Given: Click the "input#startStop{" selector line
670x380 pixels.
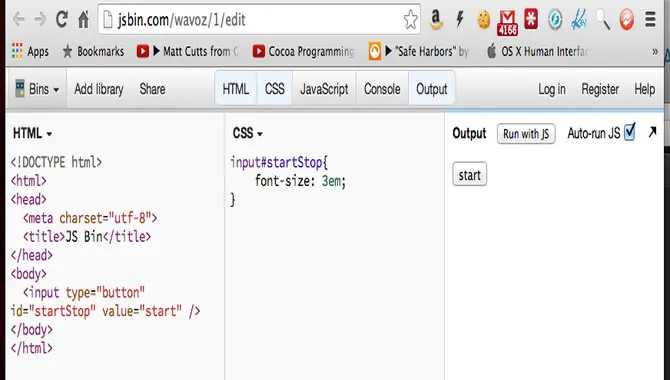Looking at the screenshot, I should pos(279,162).
